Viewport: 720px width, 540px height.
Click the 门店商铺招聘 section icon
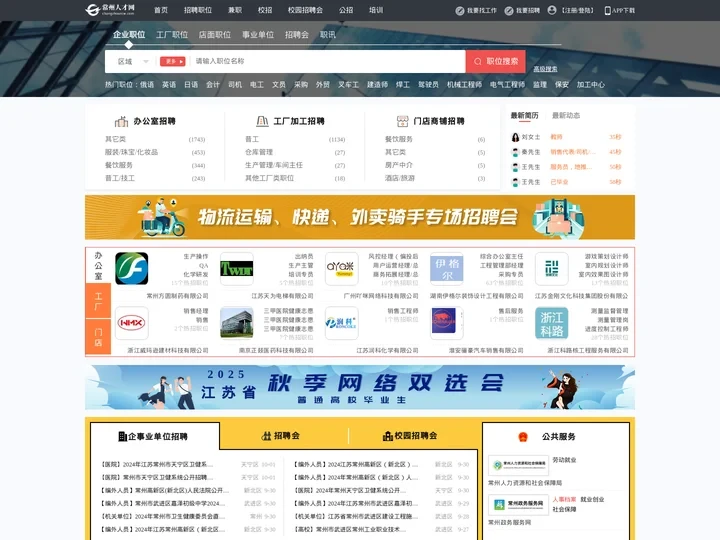click(x=402, y=121)
